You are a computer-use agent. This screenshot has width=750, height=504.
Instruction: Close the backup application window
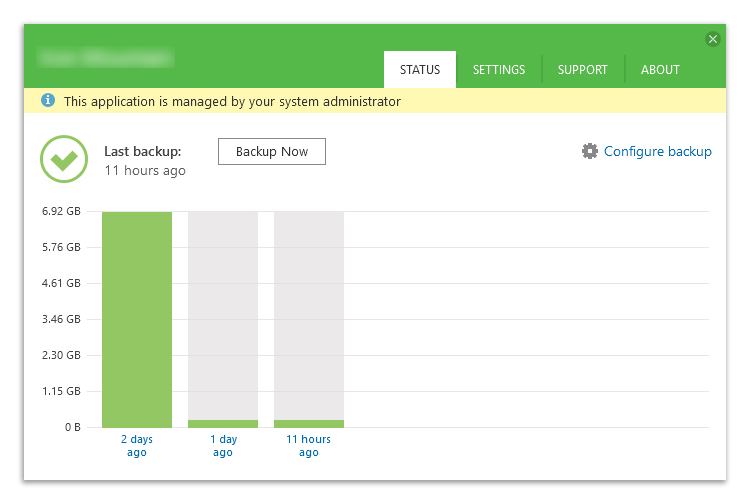(x=712, y=39)
